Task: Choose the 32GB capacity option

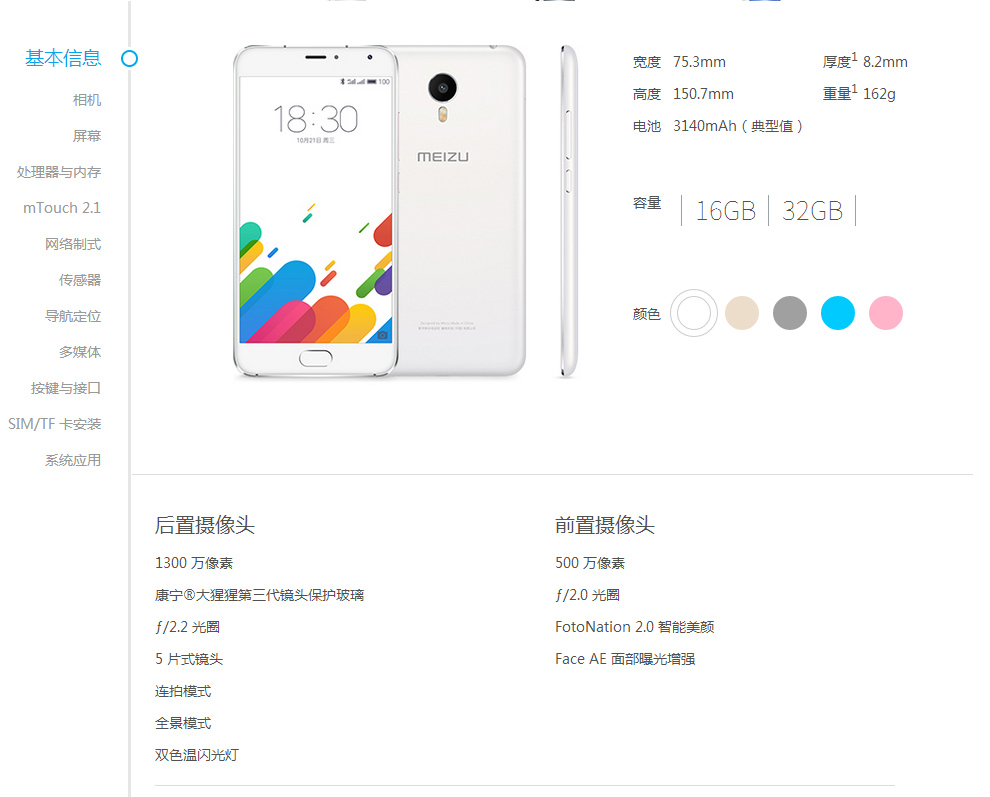Action: click(x=812, y=211)
